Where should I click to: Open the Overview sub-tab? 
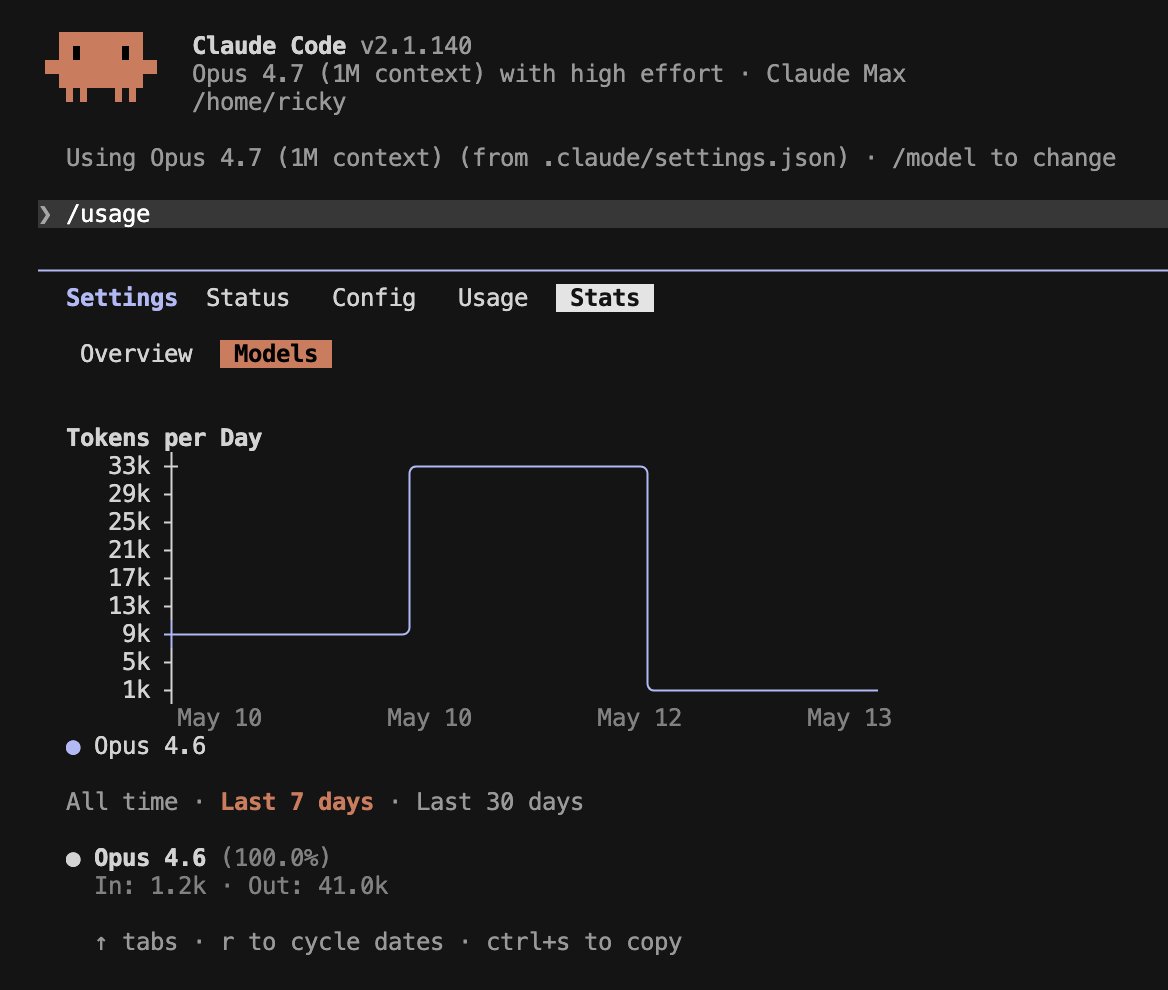pyautogui.click(x=136, y=354)
